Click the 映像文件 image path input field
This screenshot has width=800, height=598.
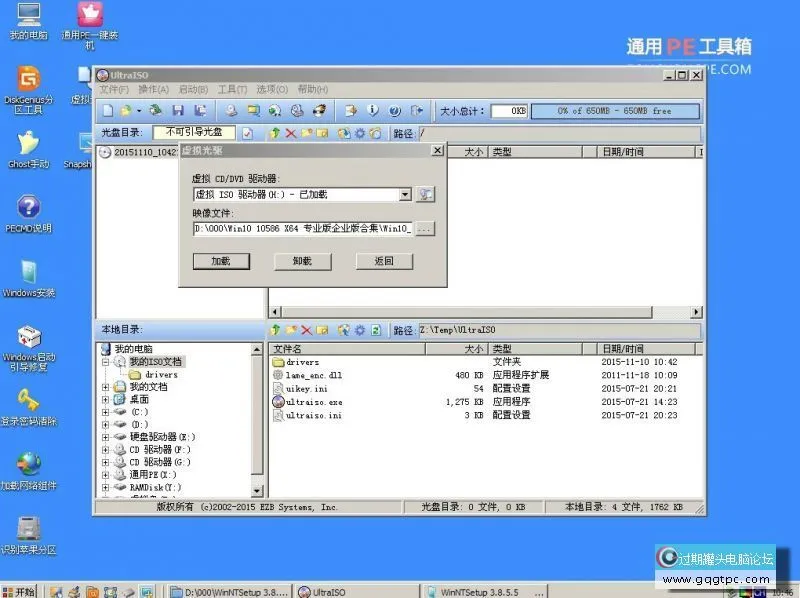[300, 230]
